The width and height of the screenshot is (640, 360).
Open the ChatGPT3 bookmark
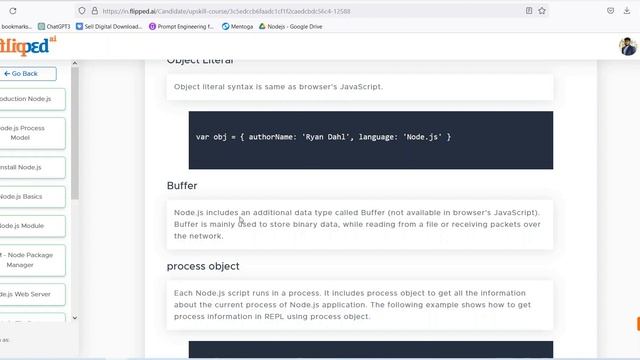click(x=54, y=27)
